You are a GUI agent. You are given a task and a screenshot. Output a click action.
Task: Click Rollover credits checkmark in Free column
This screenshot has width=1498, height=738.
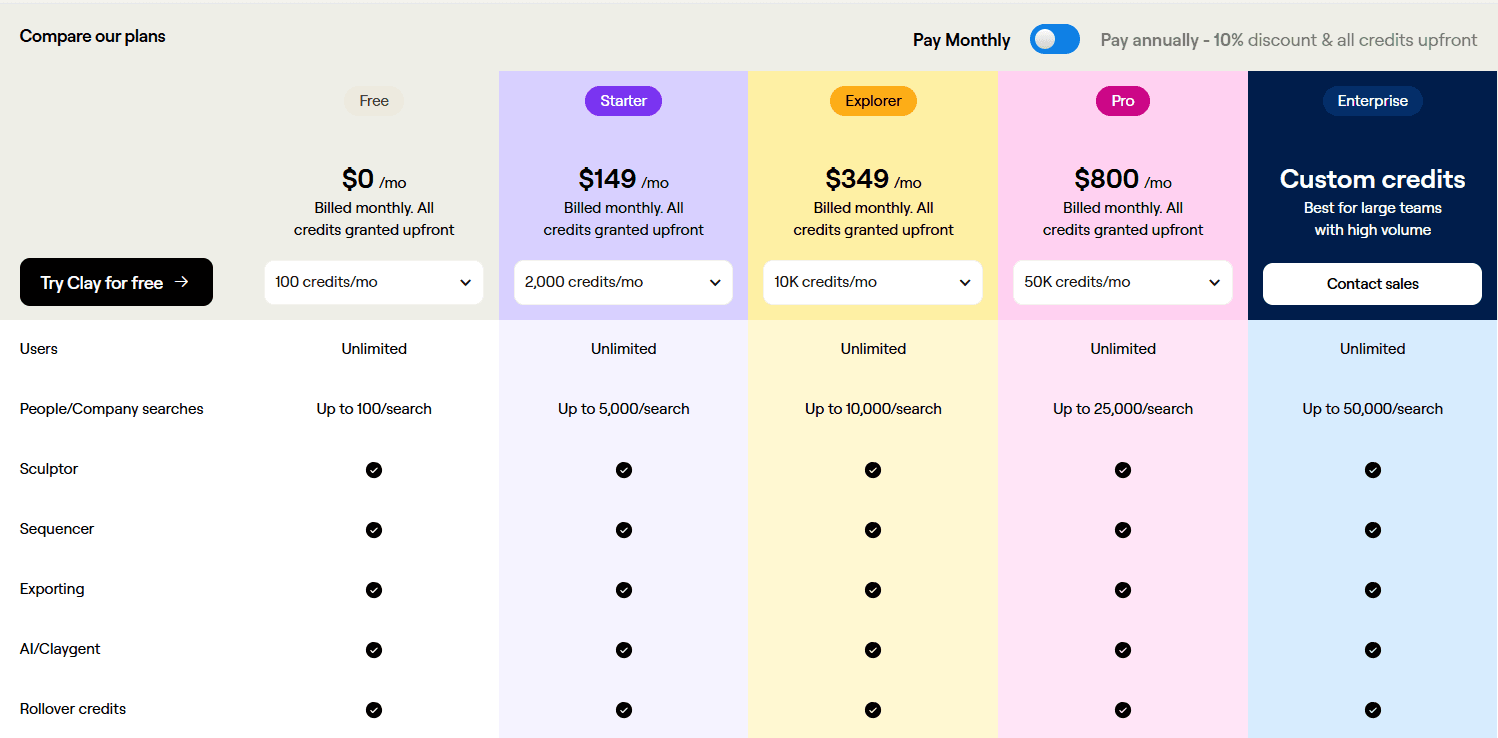(374, 710)
